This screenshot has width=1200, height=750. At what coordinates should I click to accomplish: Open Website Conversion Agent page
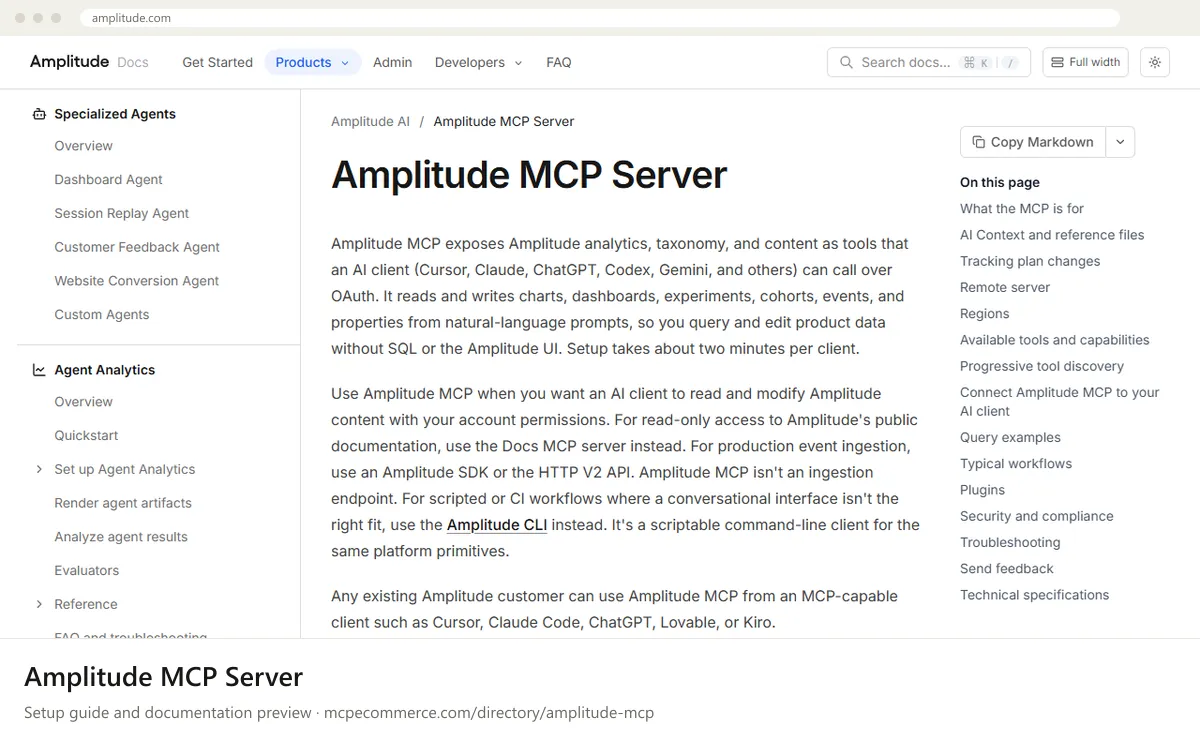136,281
